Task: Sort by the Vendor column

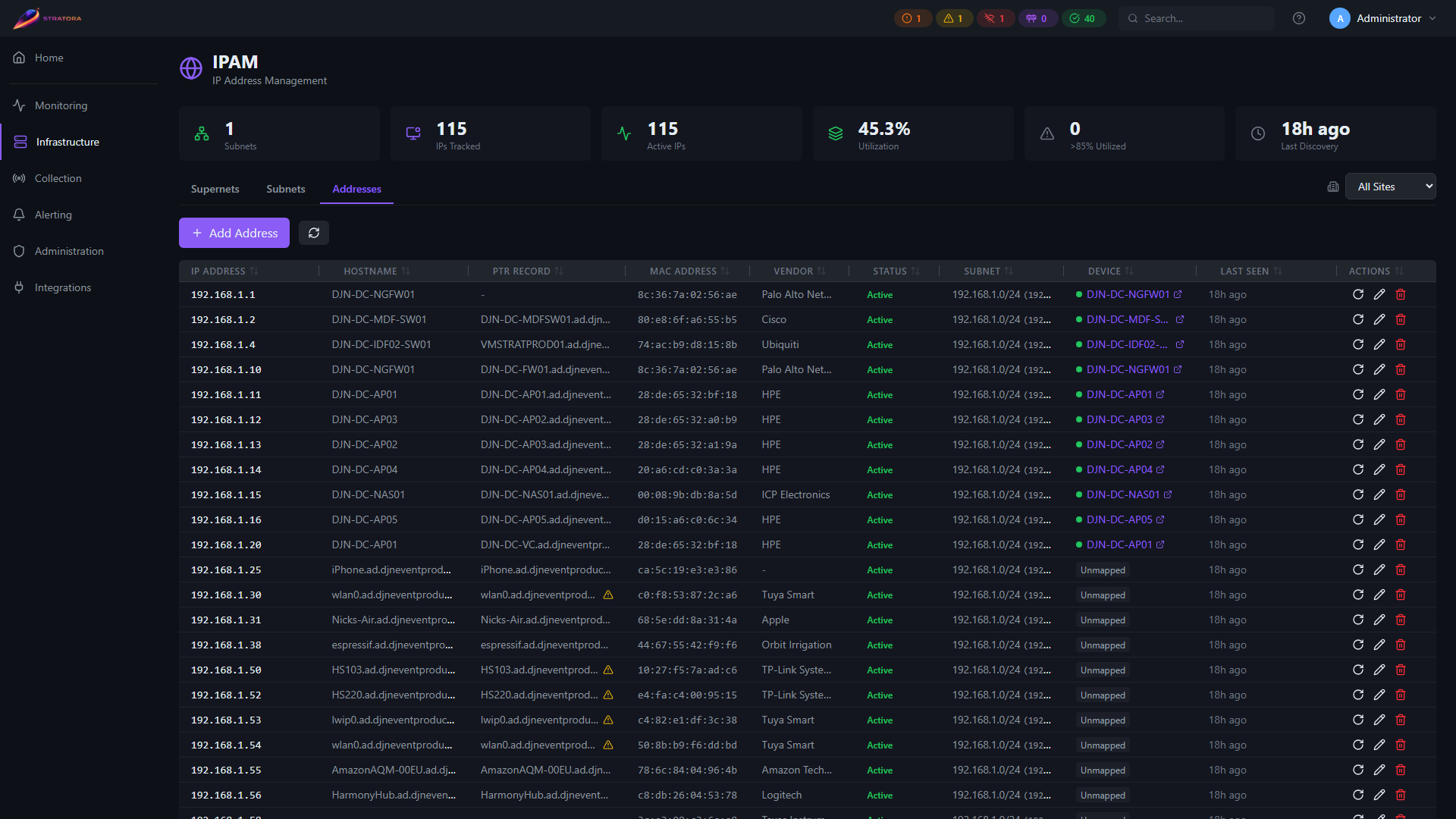Action: pyautogui.click(x=799, y=271)
